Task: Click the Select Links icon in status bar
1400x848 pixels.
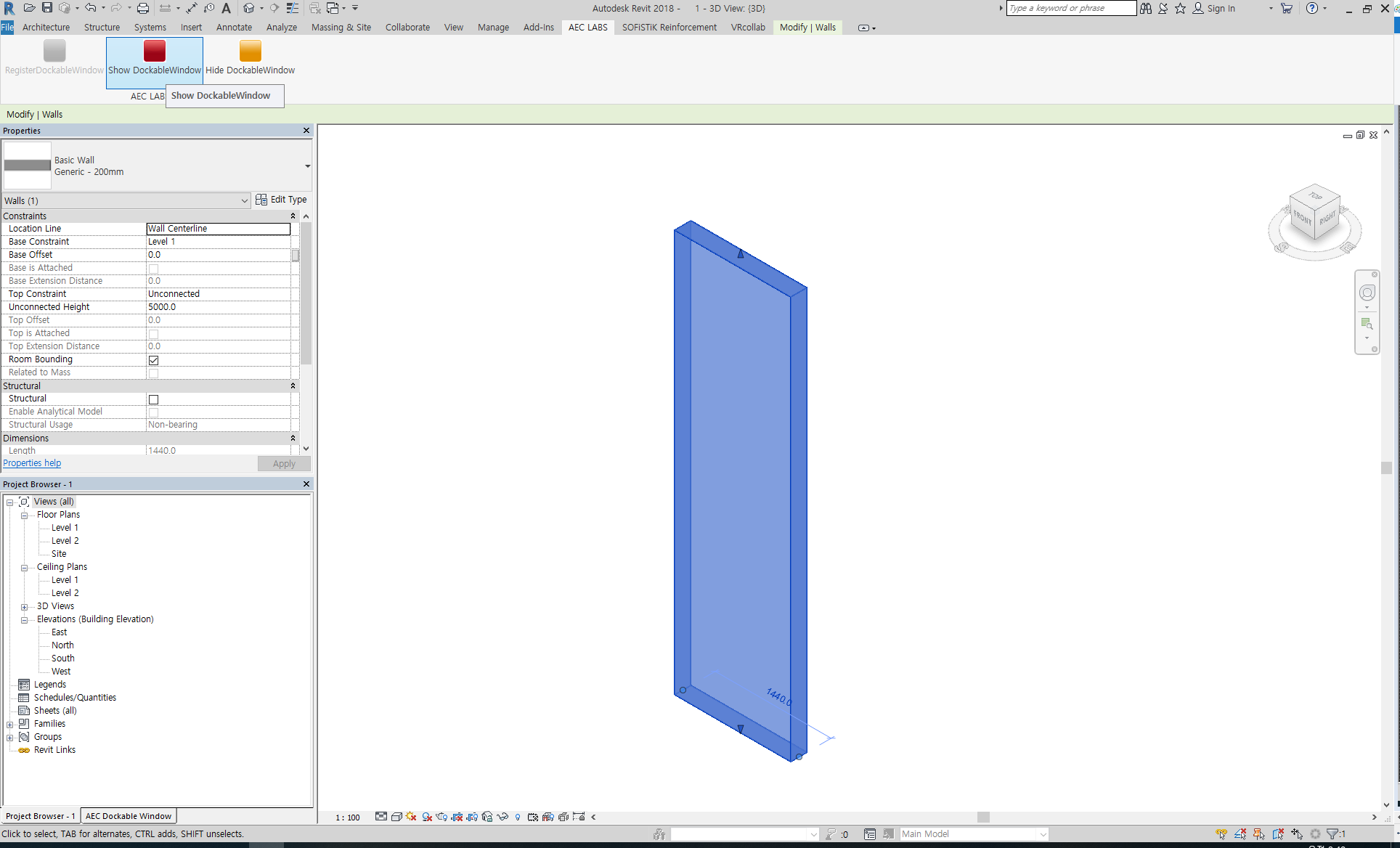Action: [1221, 834]
